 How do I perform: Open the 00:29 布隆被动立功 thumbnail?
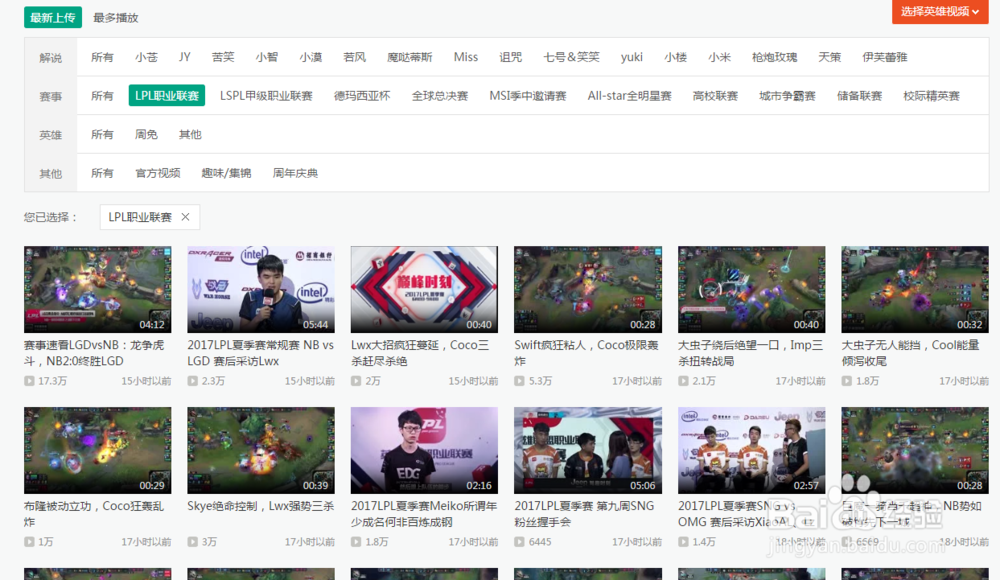tap(98, 450)
